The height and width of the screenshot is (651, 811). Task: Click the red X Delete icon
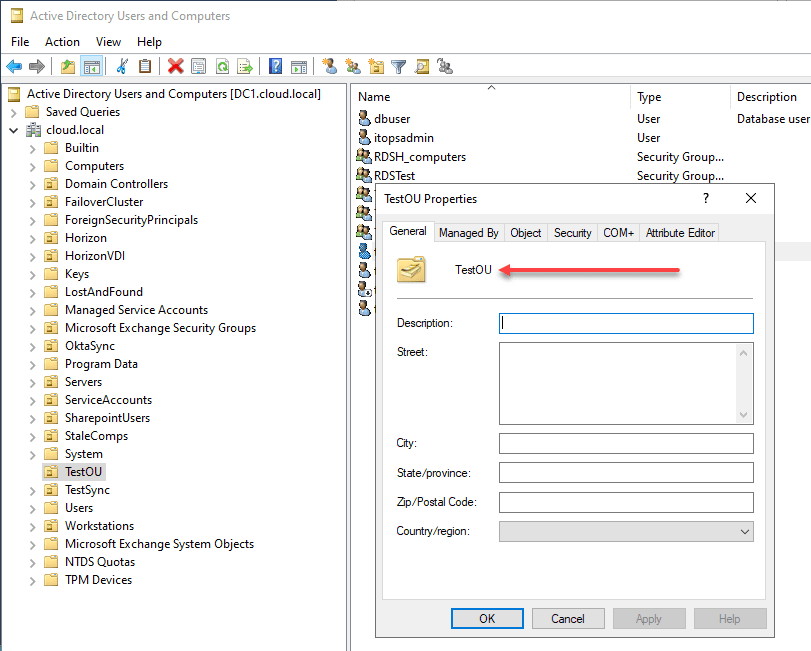coord(175,66)
